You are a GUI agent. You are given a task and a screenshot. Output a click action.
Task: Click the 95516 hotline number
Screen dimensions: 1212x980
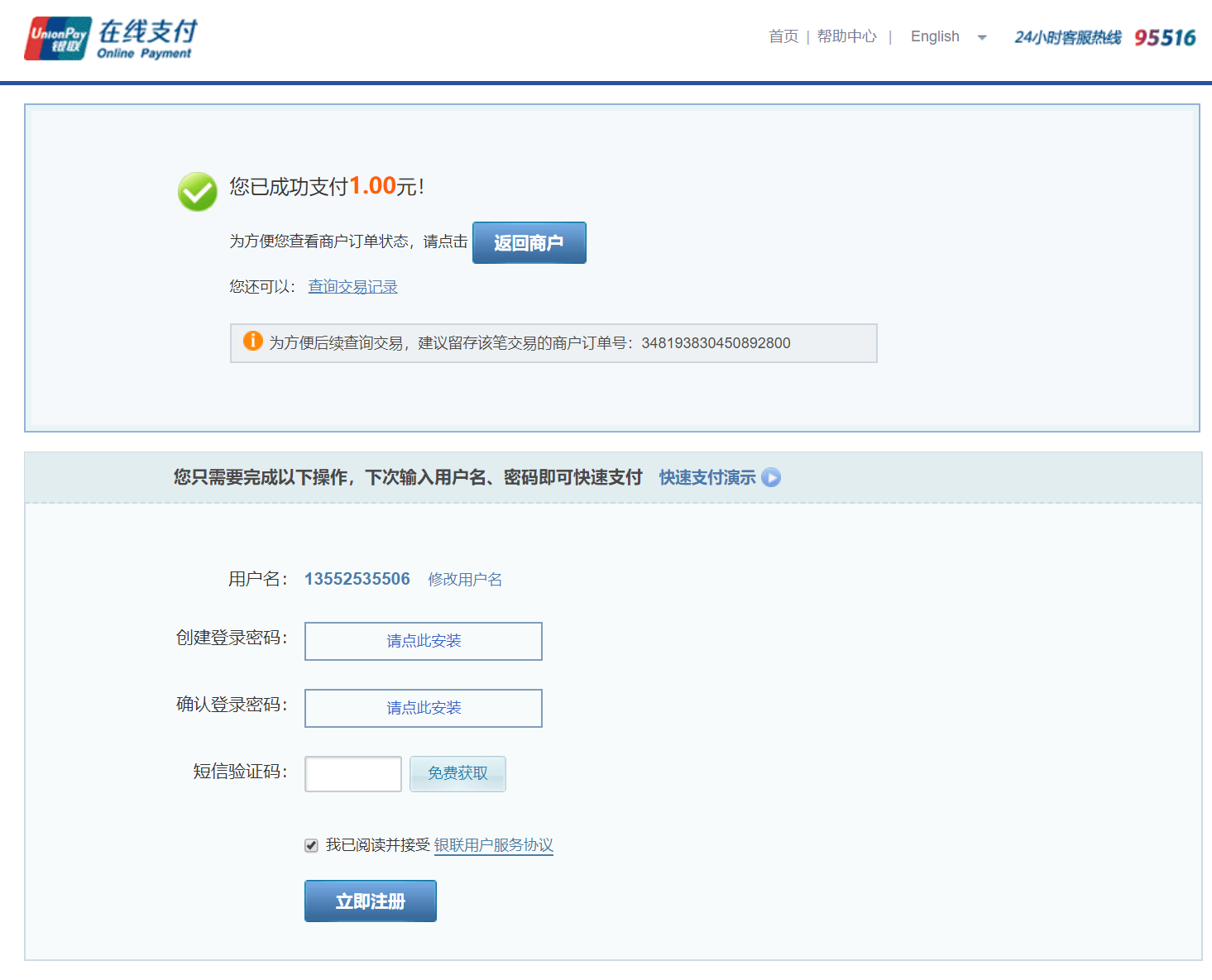1165,37
